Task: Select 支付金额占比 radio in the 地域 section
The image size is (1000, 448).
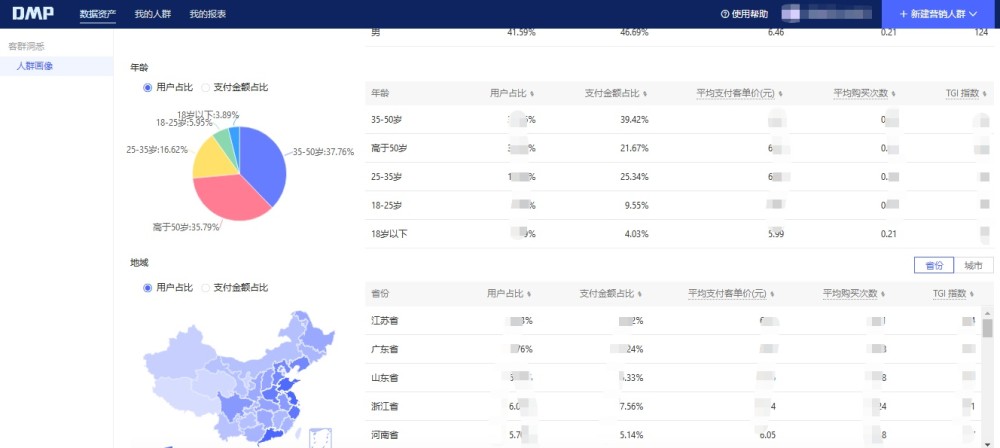Action: [206, 287]
